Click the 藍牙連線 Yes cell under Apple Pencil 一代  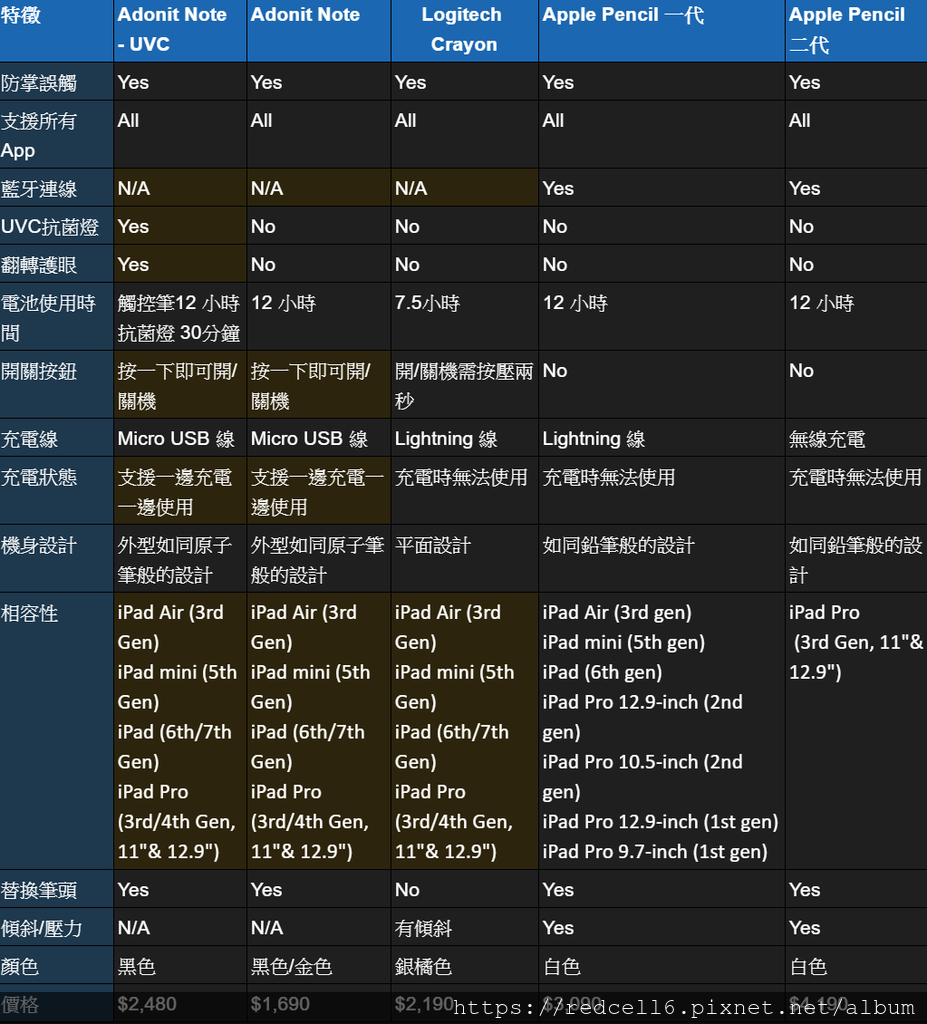tap(662, 188)
